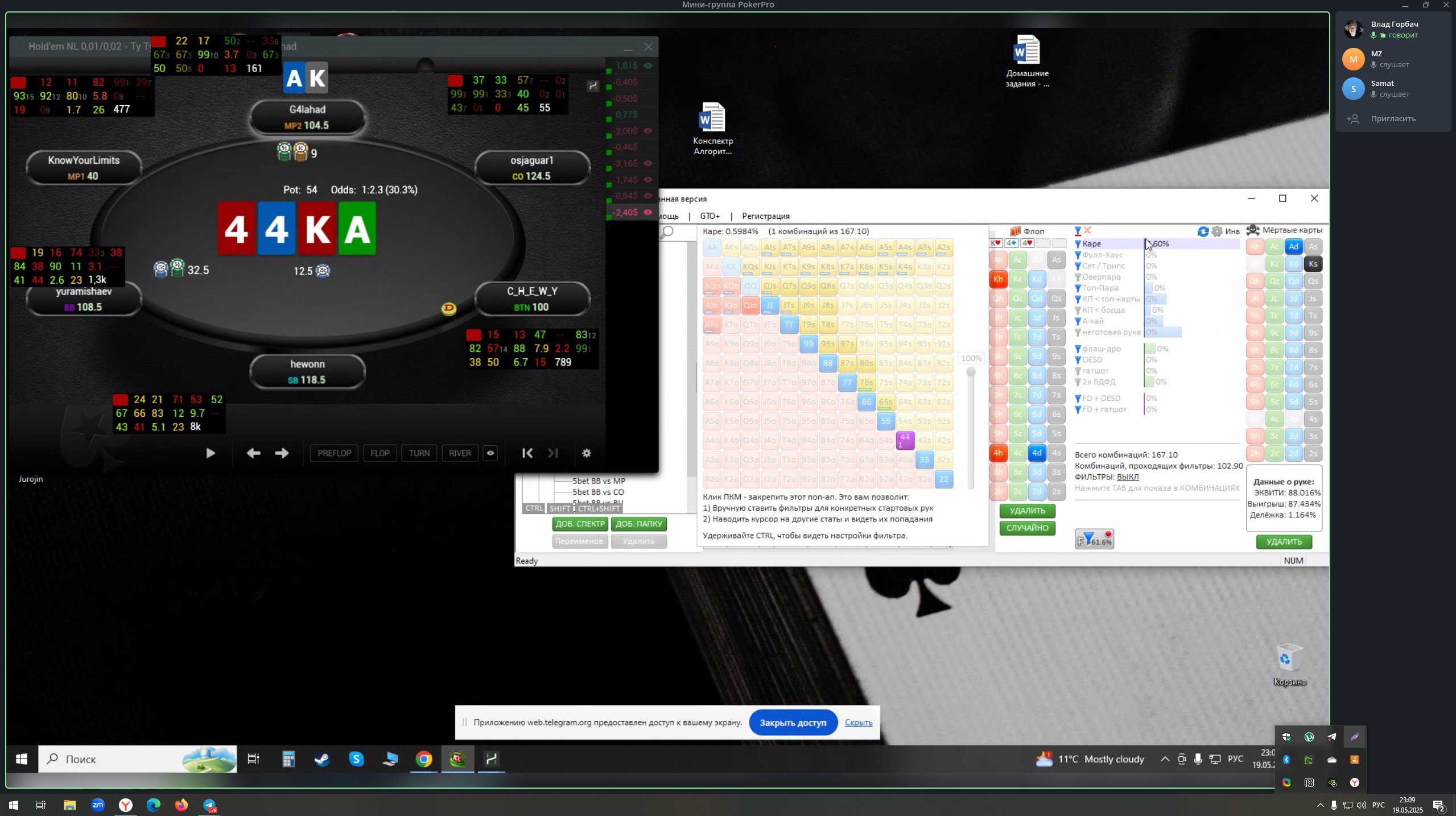This screenshot has height=816, width=1456.
Task: Toggle the funnel filter on Каре row
Action: pos(1078,244)
